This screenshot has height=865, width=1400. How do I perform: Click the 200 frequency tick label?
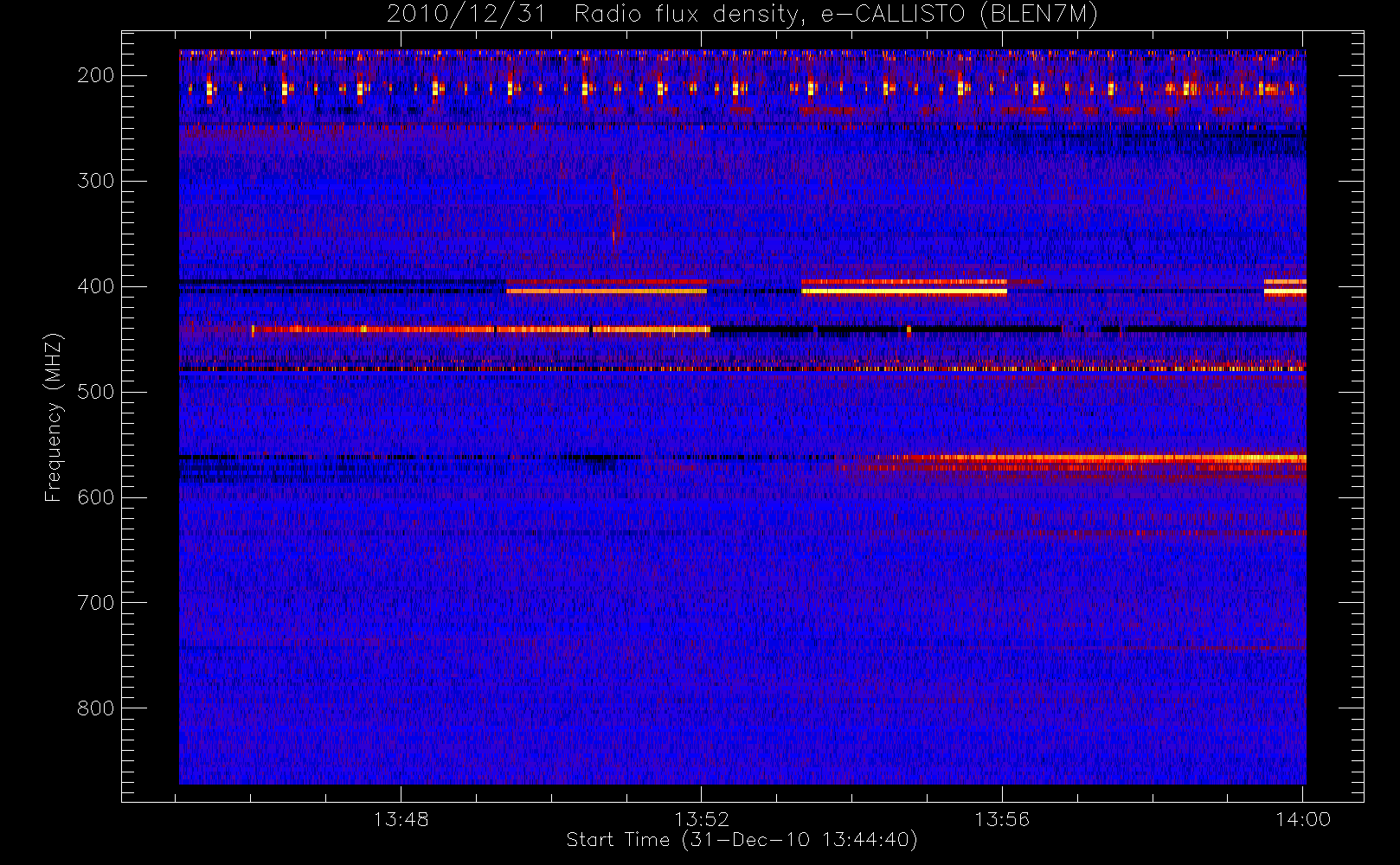pos(95,75)
